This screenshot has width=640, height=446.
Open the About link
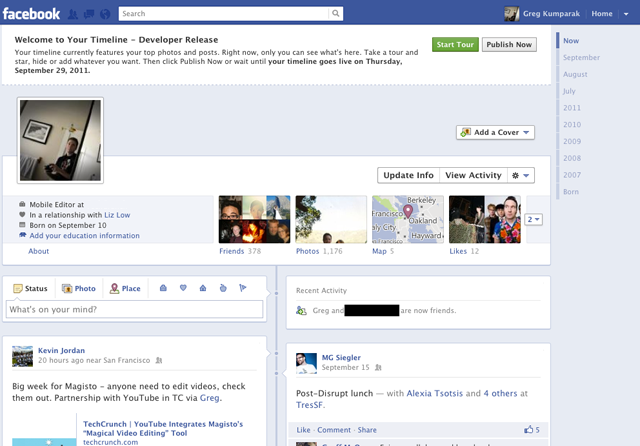pos(38,251)
